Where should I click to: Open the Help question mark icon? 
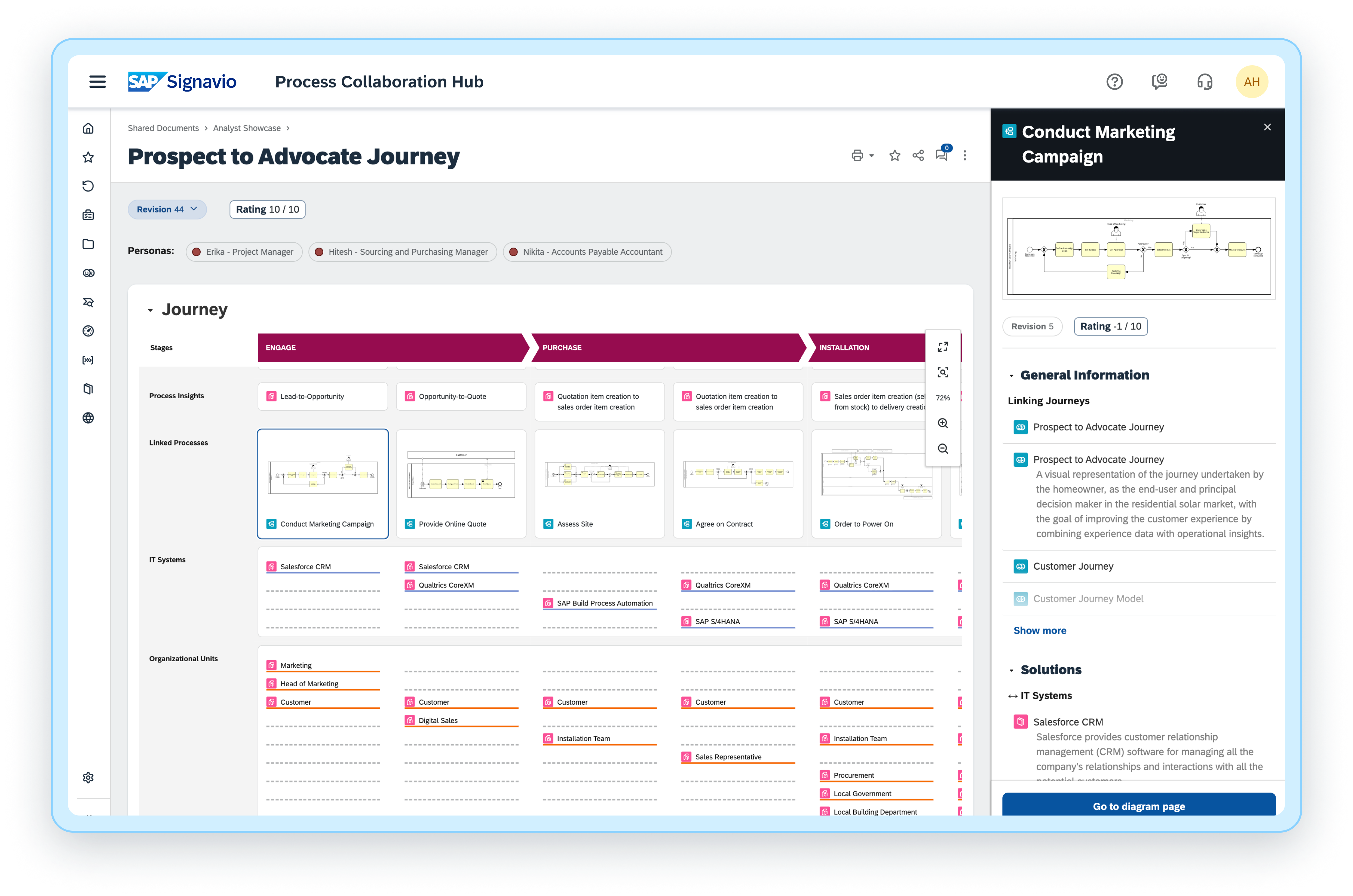(1115, 82)
